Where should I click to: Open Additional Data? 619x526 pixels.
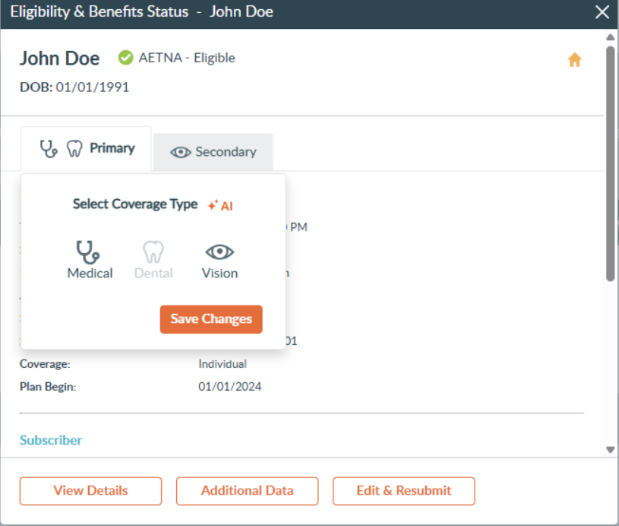pos(247,491)
